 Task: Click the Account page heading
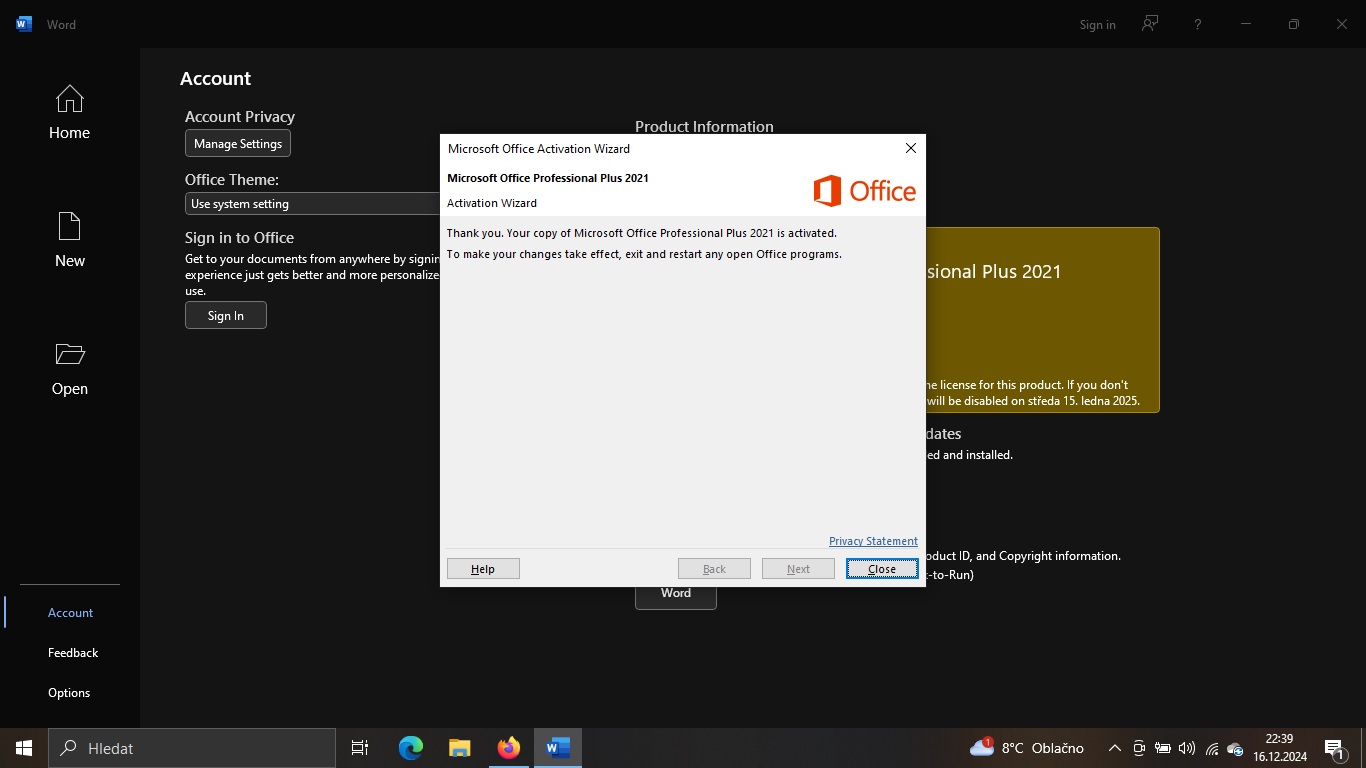(x=215, y=79)
